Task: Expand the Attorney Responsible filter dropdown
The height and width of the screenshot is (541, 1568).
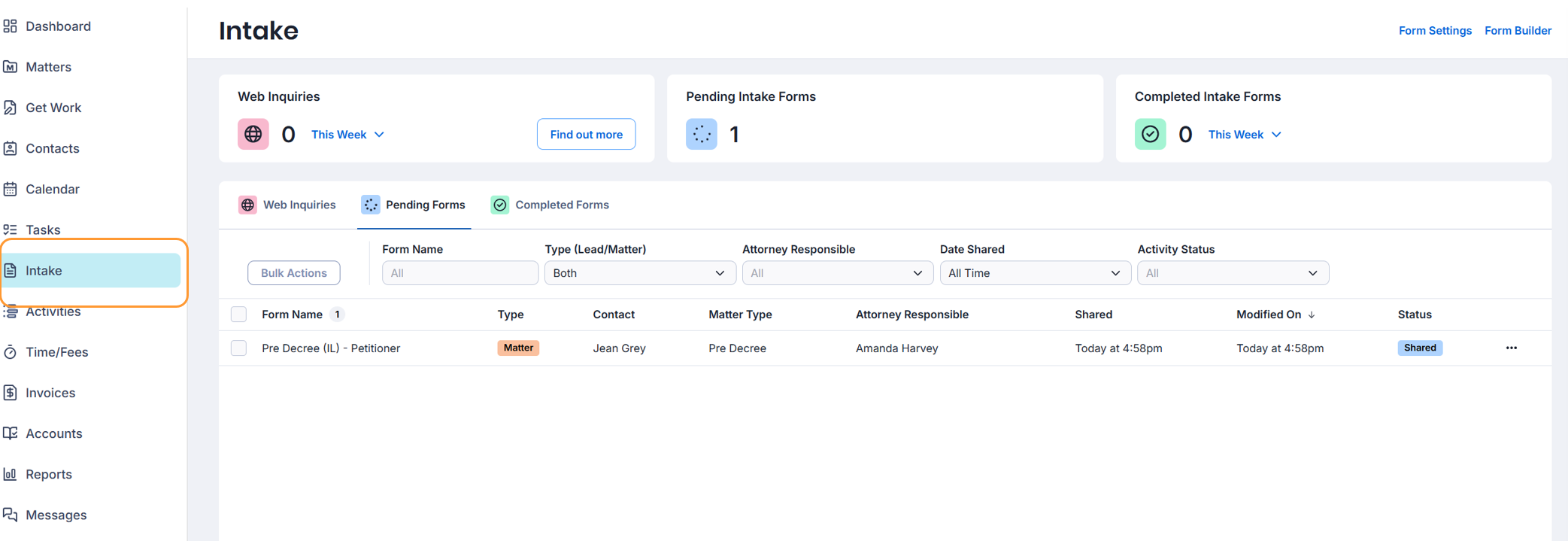Action: coord(837,273)
